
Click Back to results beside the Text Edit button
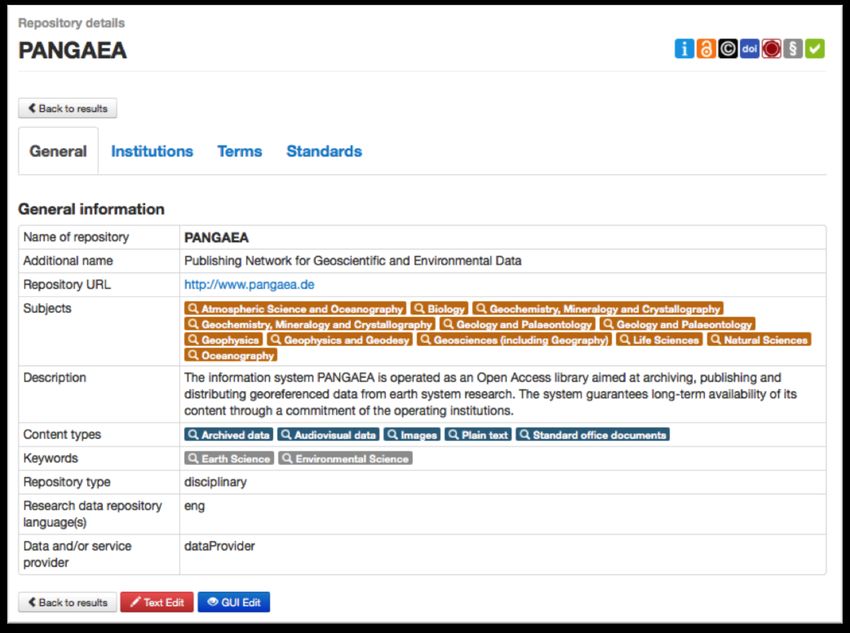click(68, 602)
